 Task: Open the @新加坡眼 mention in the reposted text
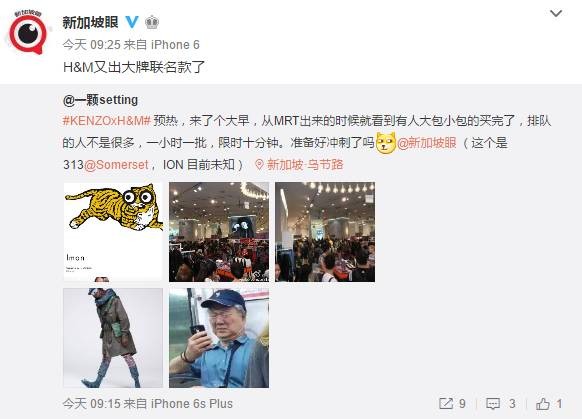pyautogui.click(x=427, y=143)
